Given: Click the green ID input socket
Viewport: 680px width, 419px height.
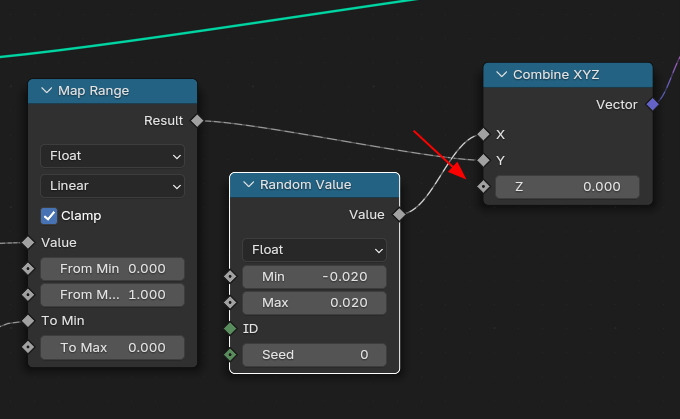Looking at the screenshot, I should [x=230, y=329].
